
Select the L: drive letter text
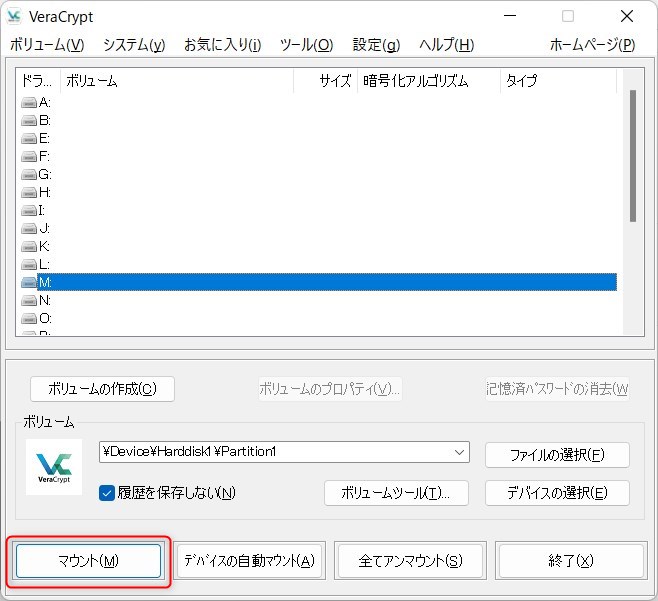tap(44, 264)
